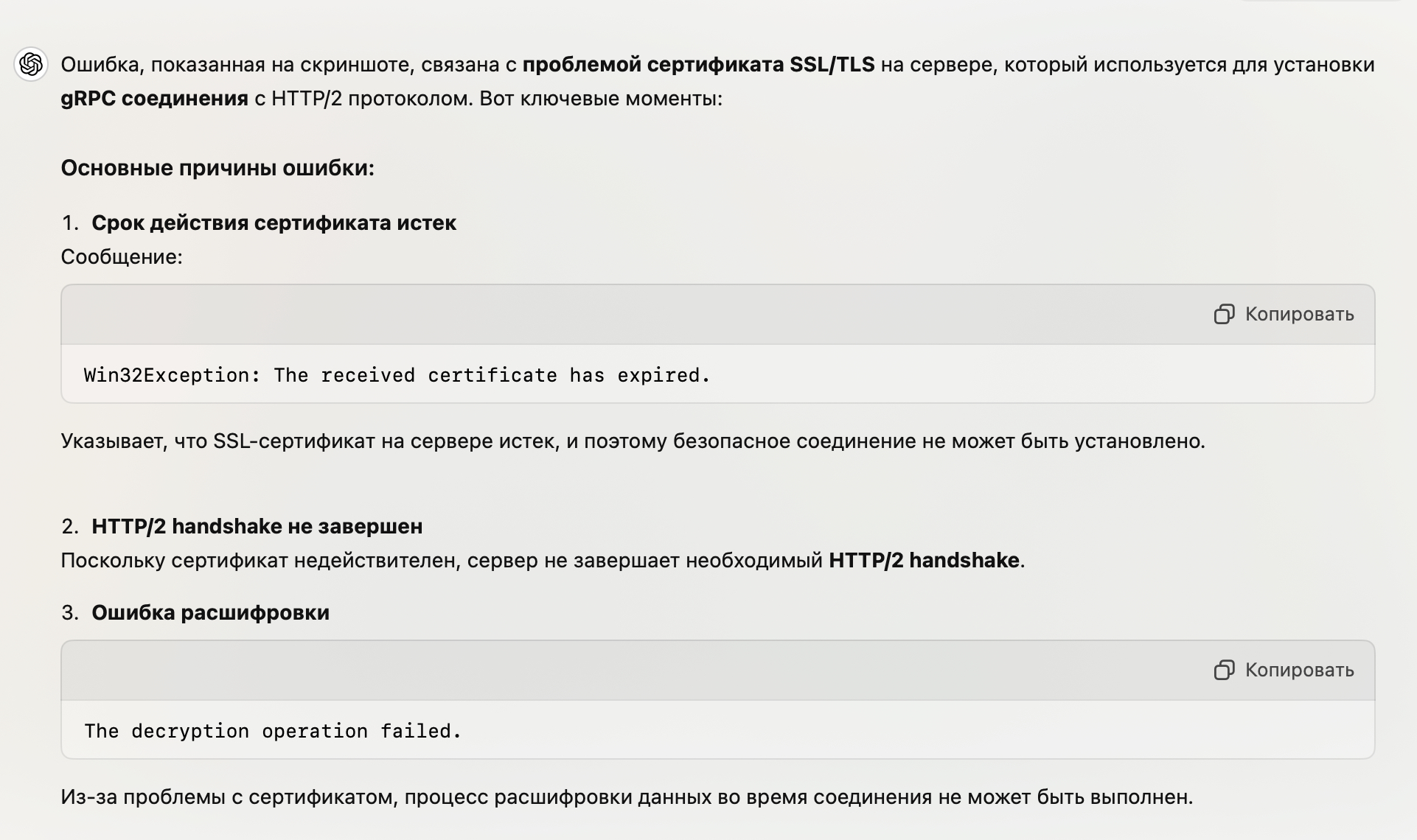This screenshot has height=840, width=1417.
Task: Click the 'The decryption operation failed.' code line
Action: [273, 731]
